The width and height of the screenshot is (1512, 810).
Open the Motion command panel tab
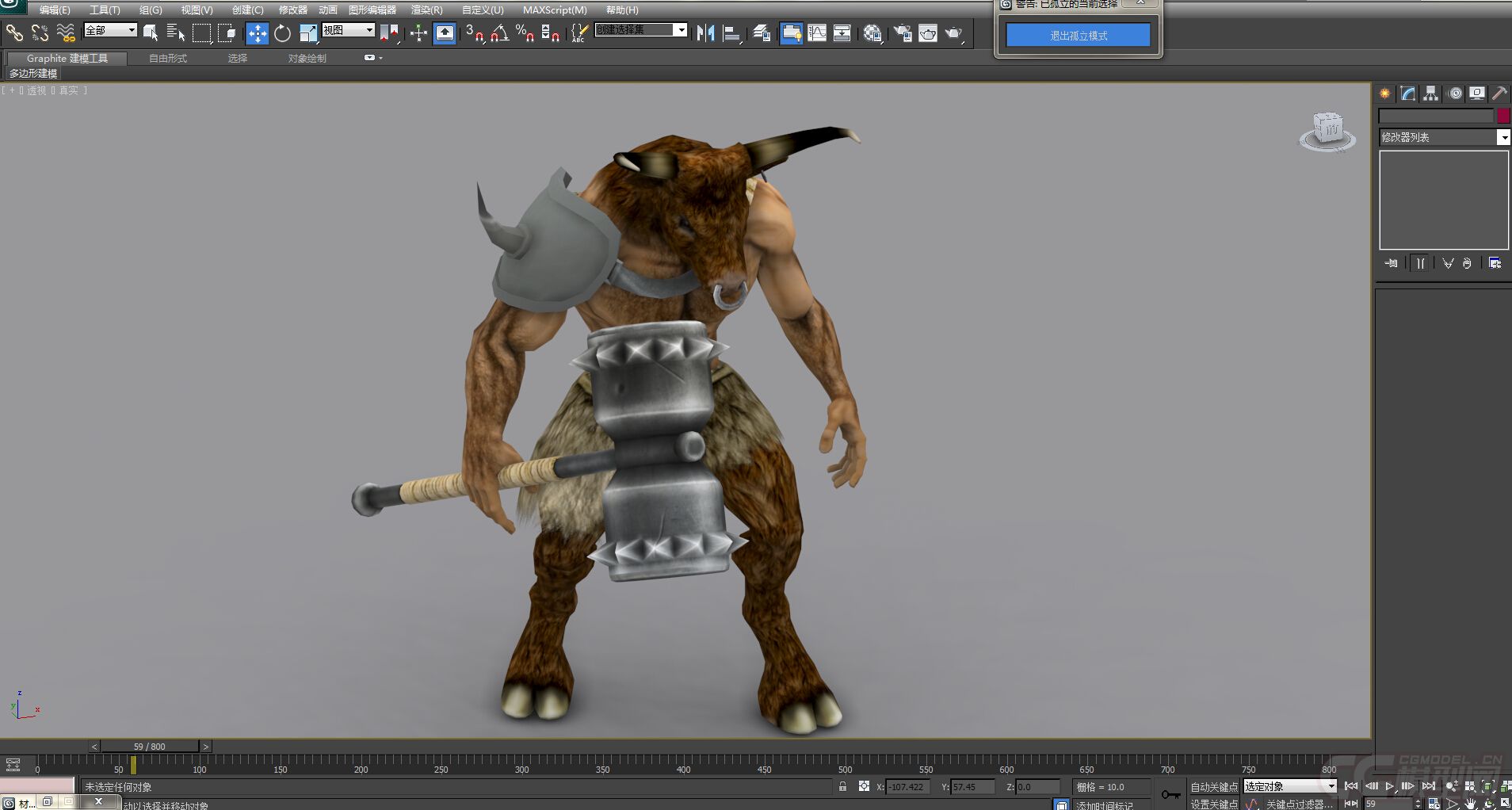click(x=1455, y=93)
